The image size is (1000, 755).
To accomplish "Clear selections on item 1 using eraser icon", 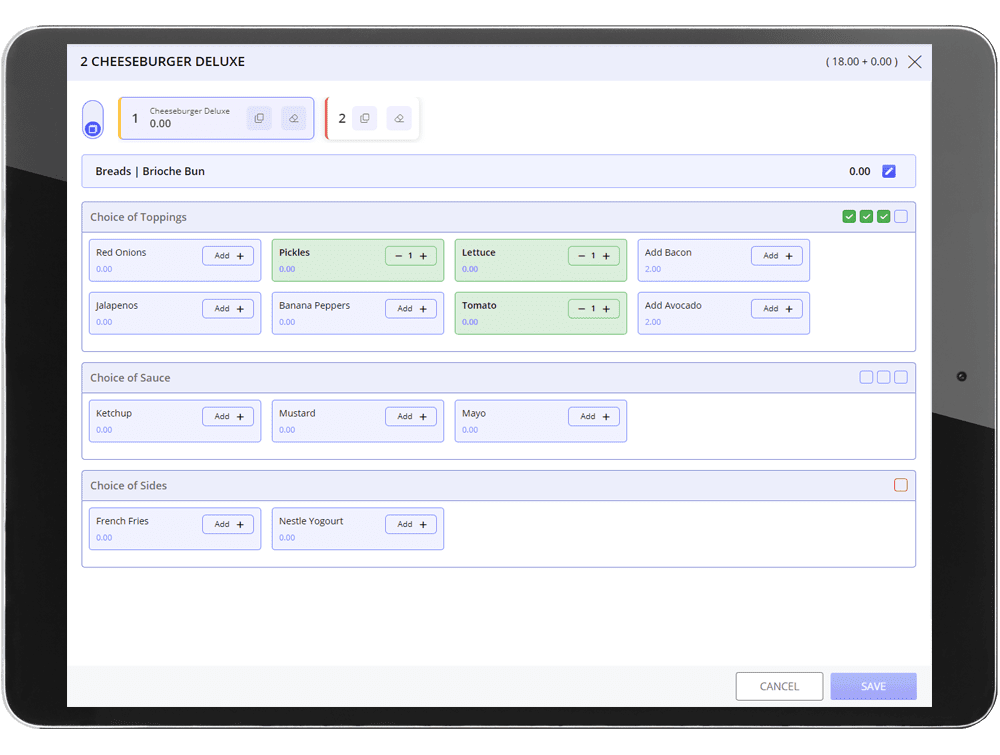I will (293, 118).
